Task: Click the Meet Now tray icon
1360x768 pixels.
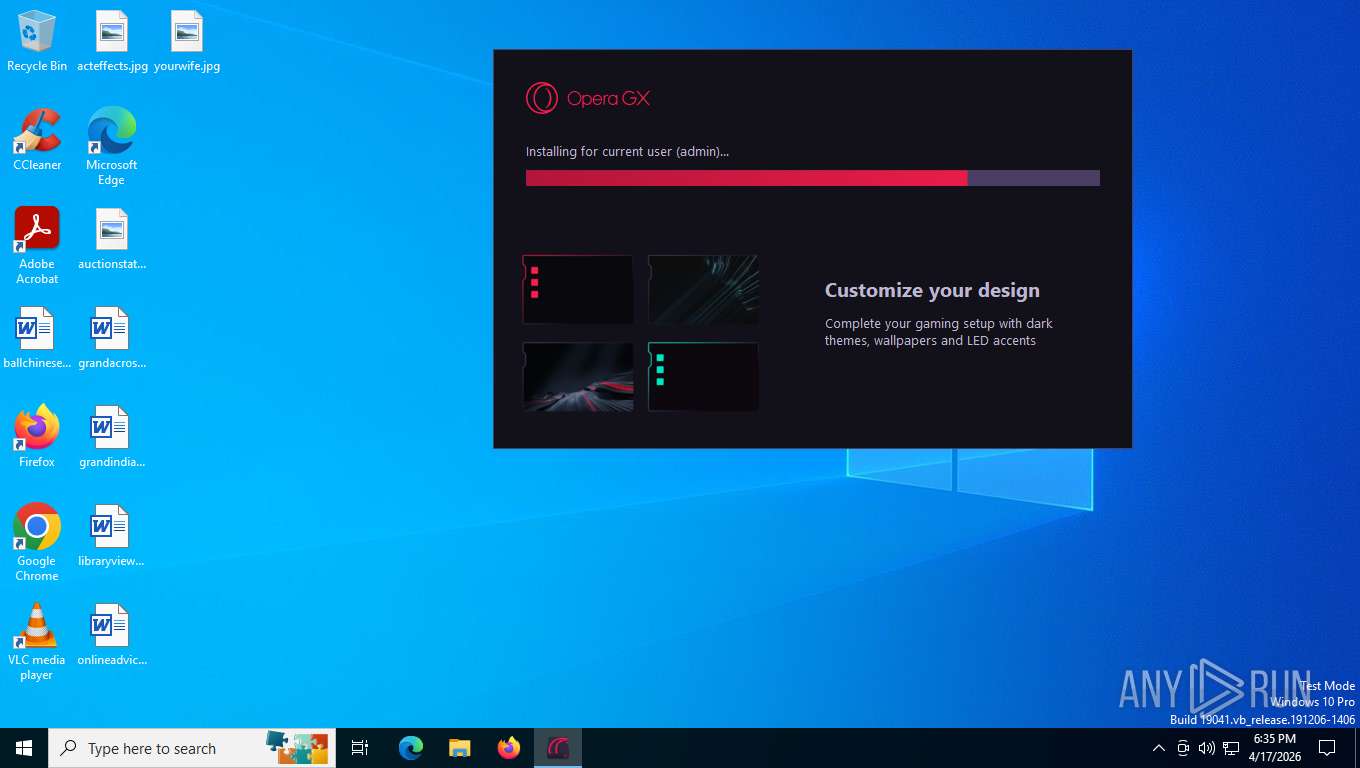Action: tap(1183, 748)
